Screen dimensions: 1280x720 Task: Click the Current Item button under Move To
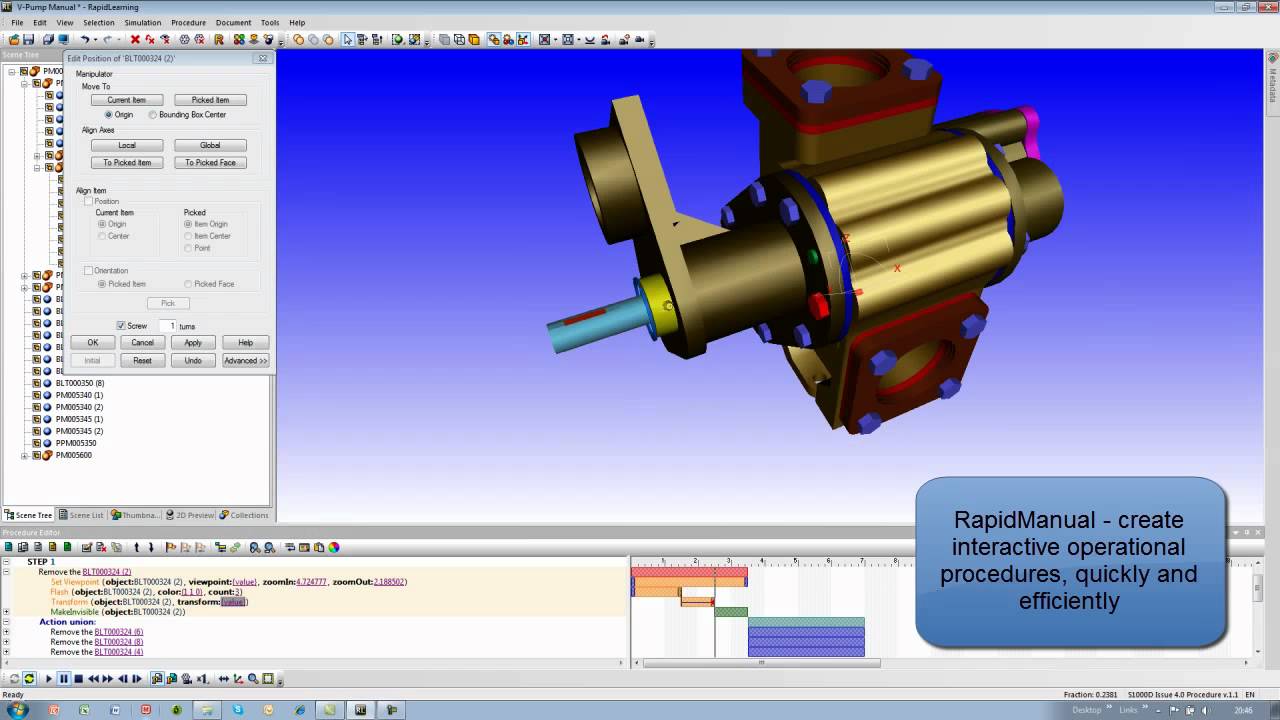tap(127, 100)
